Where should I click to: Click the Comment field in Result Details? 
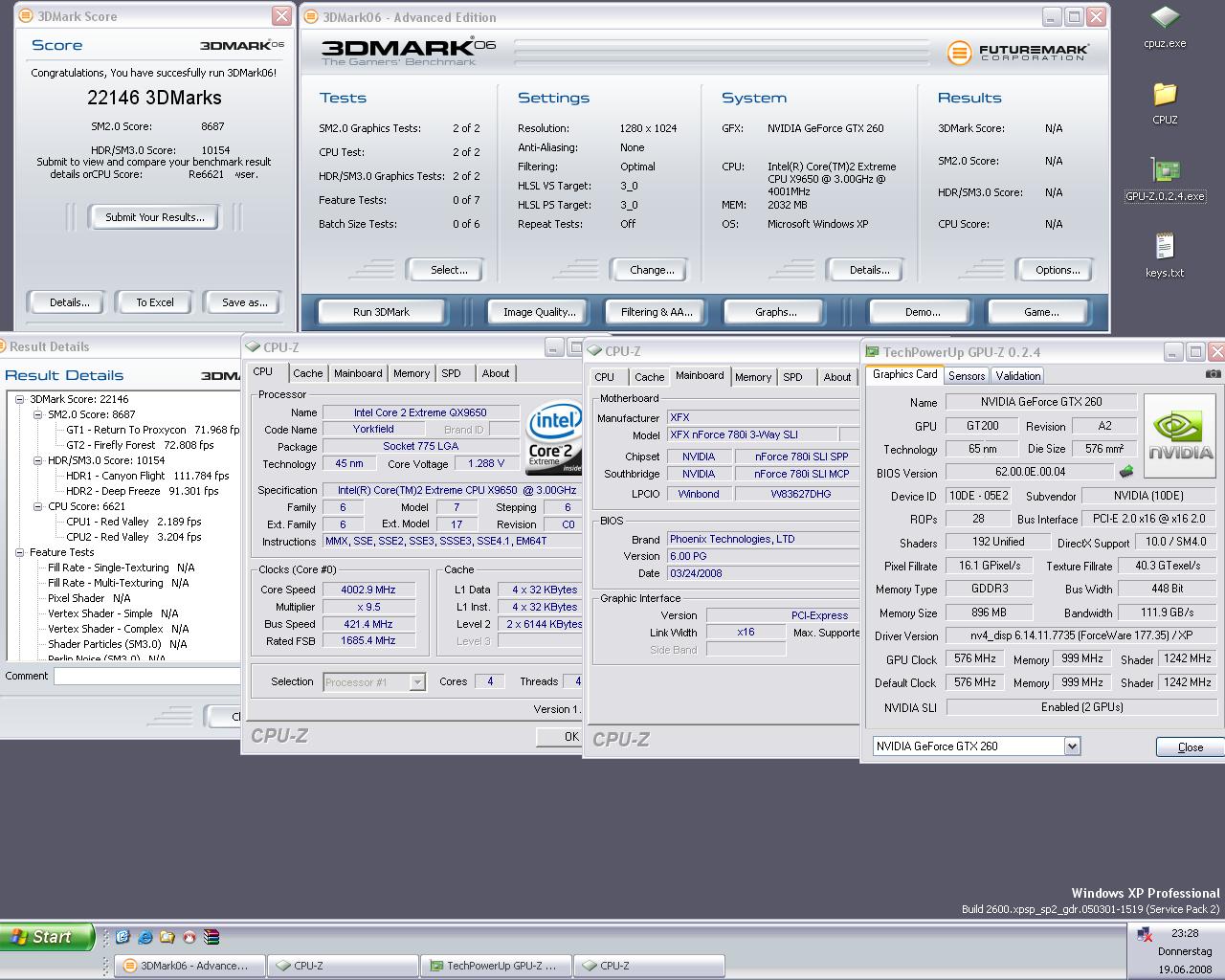pyautogui.click(x=146, y=676)
